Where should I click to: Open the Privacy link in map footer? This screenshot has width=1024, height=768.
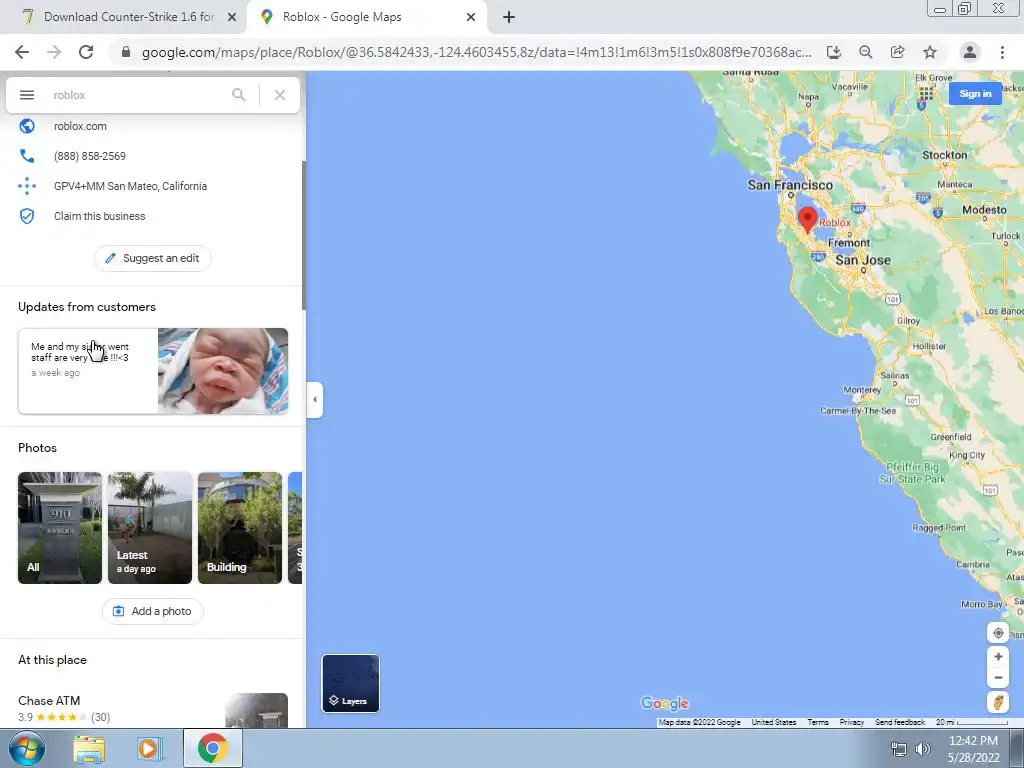(x=852, y=722)
